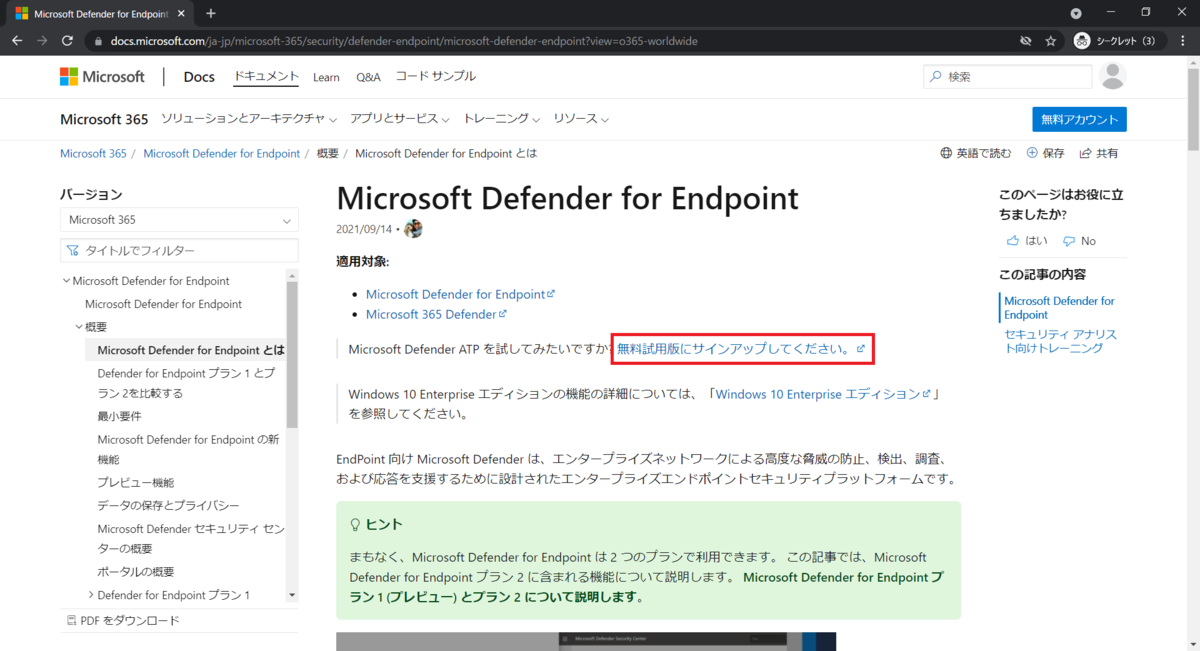Screen dimensions: 1200x651
Task: Click the browser back arrow
Action: (17, 41)
